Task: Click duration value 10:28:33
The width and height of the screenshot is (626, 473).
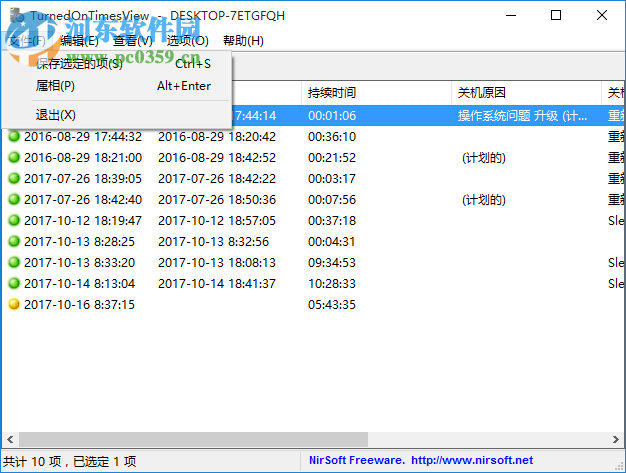Action: point(332,284)
